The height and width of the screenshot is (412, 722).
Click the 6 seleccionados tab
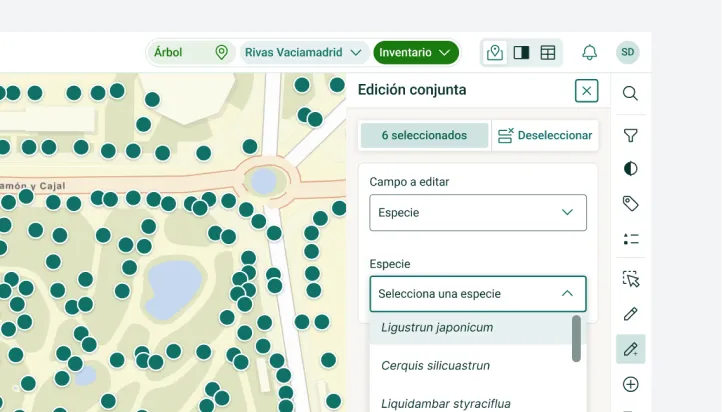pyautogui.click(x=424, y=135)
